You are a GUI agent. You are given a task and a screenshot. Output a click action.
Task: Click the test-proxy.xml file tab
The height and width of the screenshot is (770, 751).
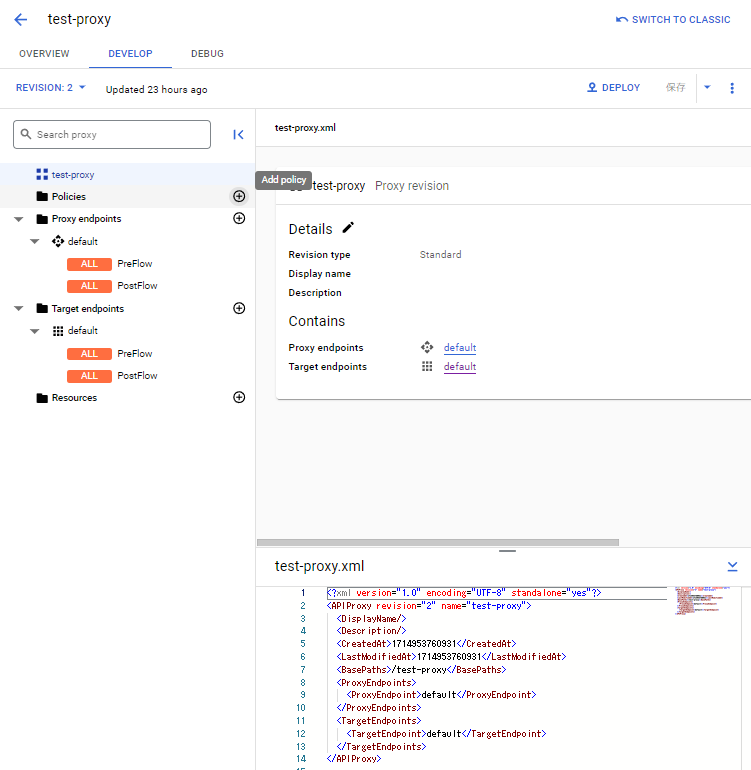305,128
